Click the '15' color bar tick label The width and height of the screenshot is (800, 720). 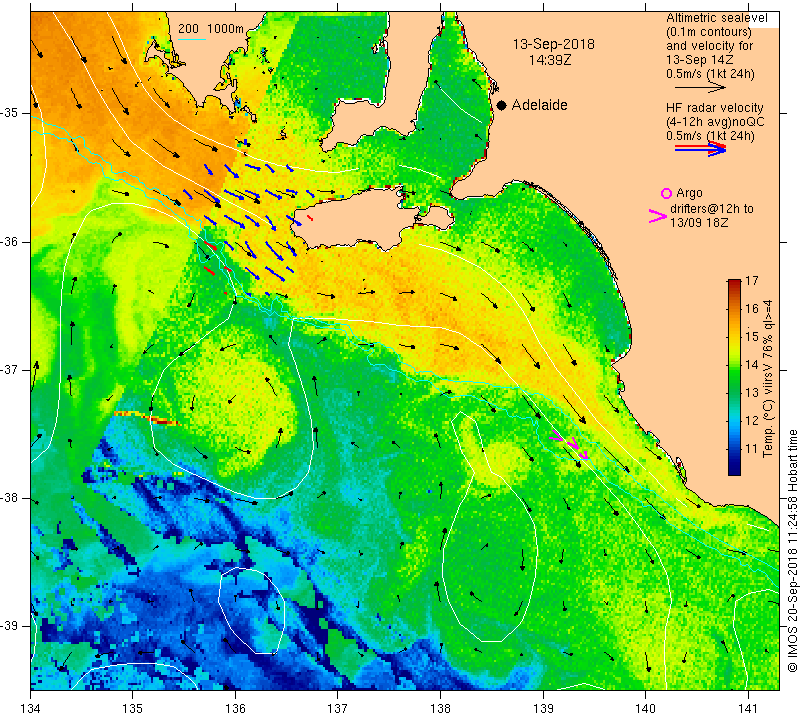click(x=752, y=336)
